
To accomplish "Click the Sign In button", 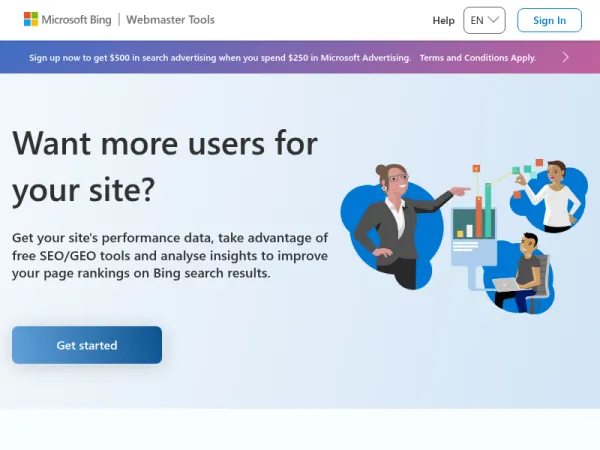I will pos(549,20).
